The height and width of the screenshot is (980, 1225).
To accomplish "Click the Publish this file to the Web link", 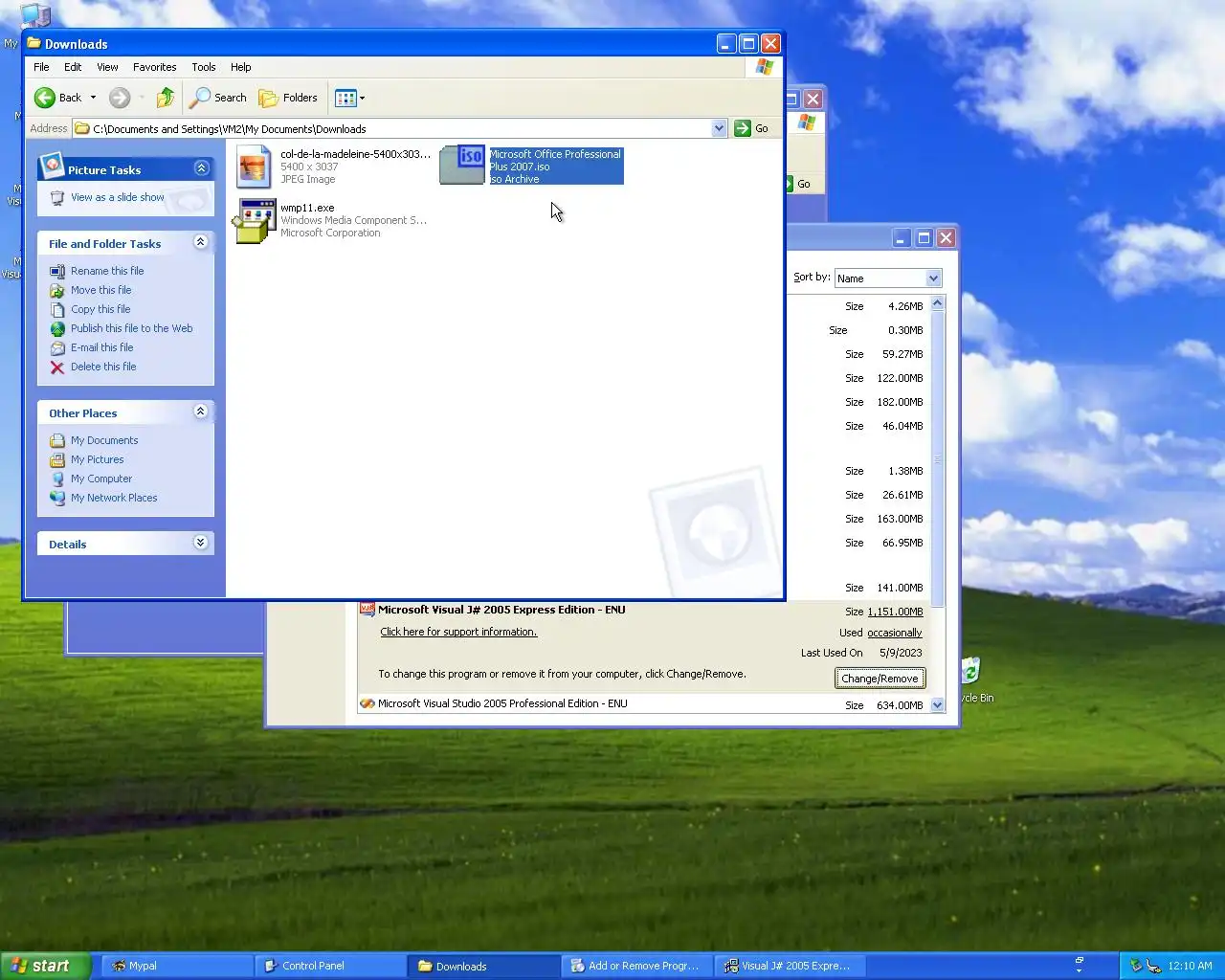I will pos(132,328).
